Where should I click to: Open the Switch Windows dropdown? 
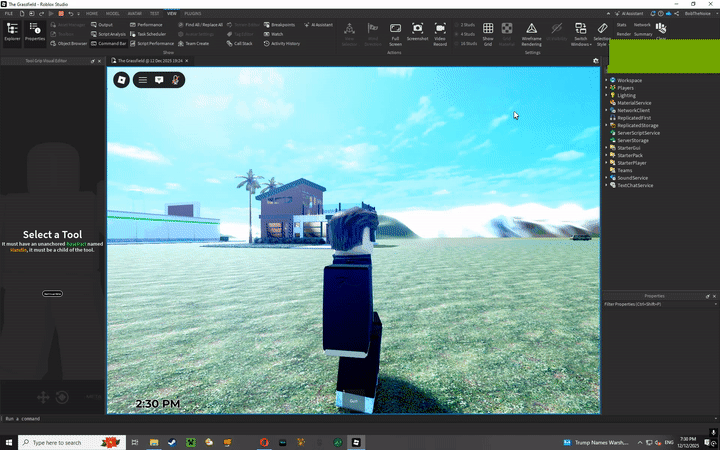[x=580, y=34]
